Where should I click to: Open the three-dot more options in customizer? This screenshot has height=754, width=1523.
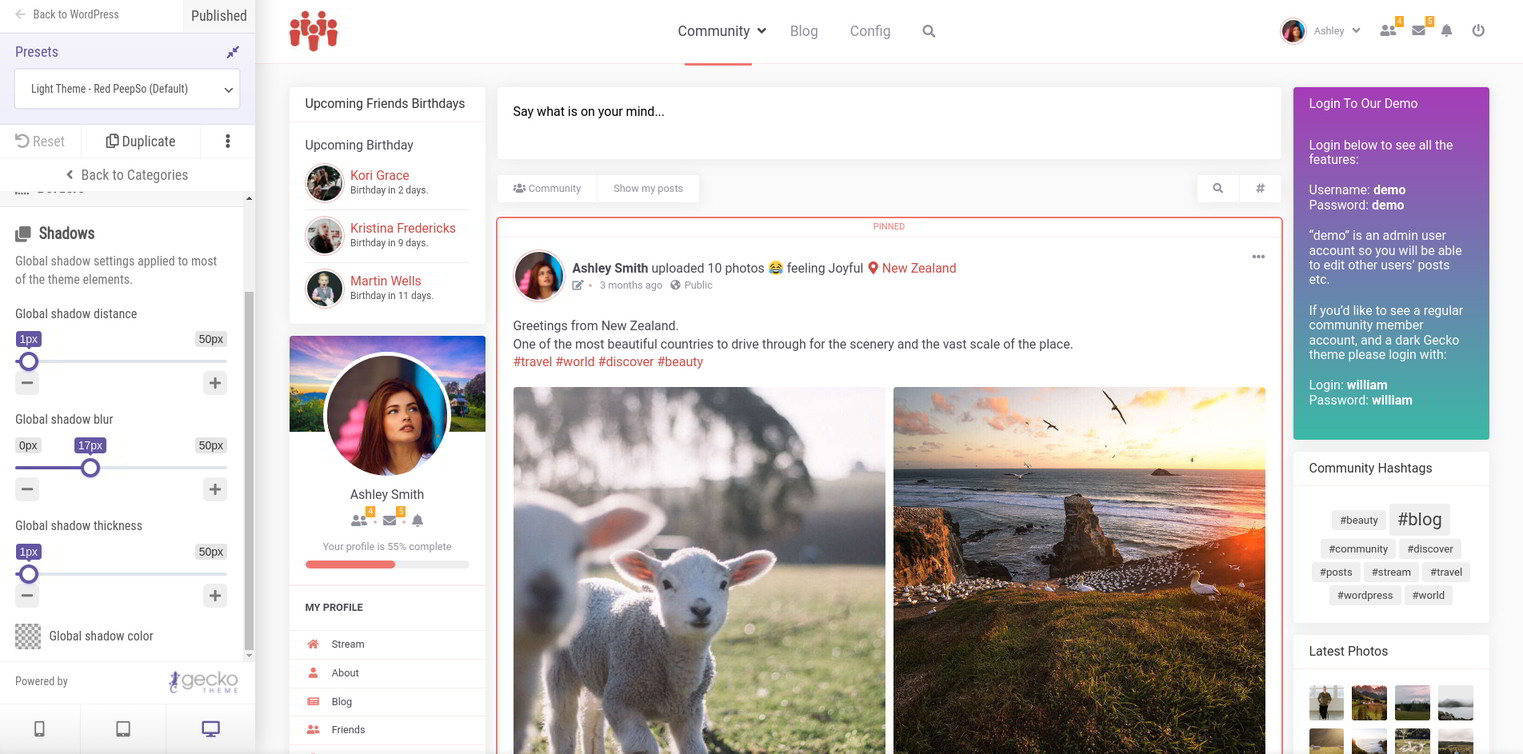pos(227,141)
